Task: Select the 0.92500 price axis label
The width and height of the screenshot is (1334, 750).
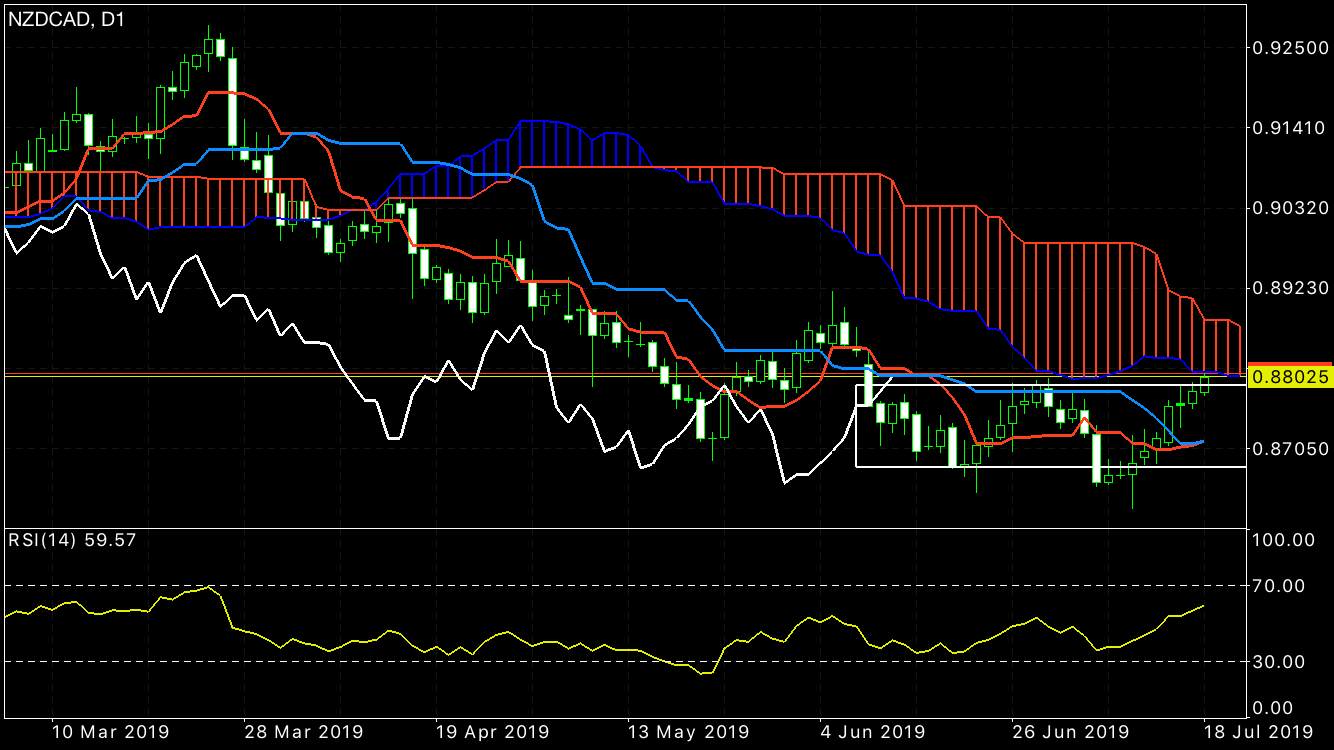Action: click(x=1291, y=47)
